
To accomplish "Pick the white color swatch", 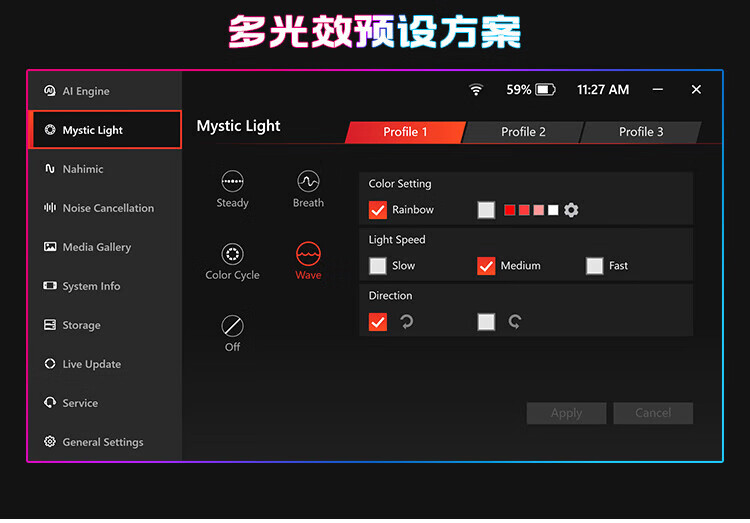I will click(x=553, y=210).
